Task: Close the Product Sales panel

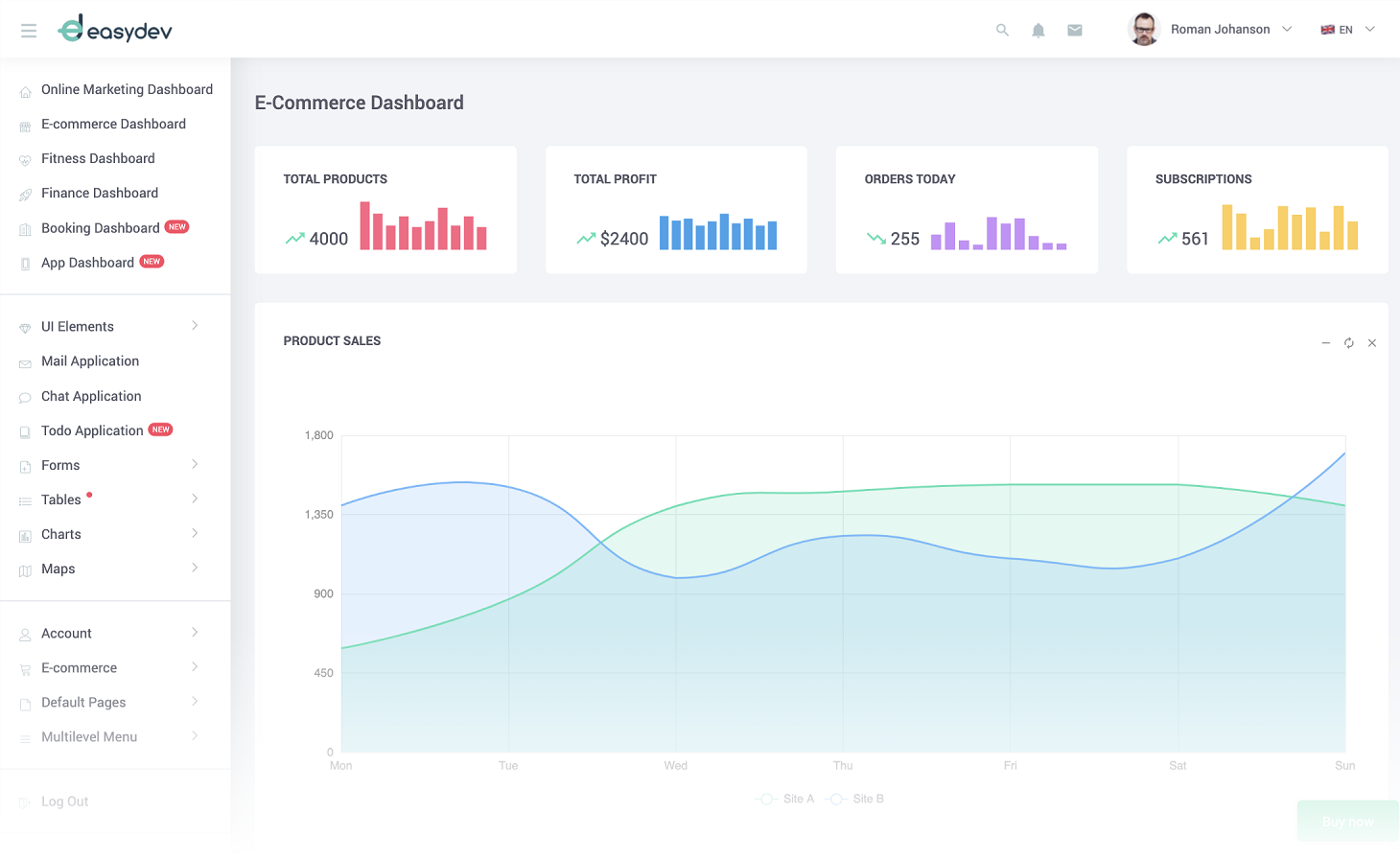Action: click(1371, 343)
